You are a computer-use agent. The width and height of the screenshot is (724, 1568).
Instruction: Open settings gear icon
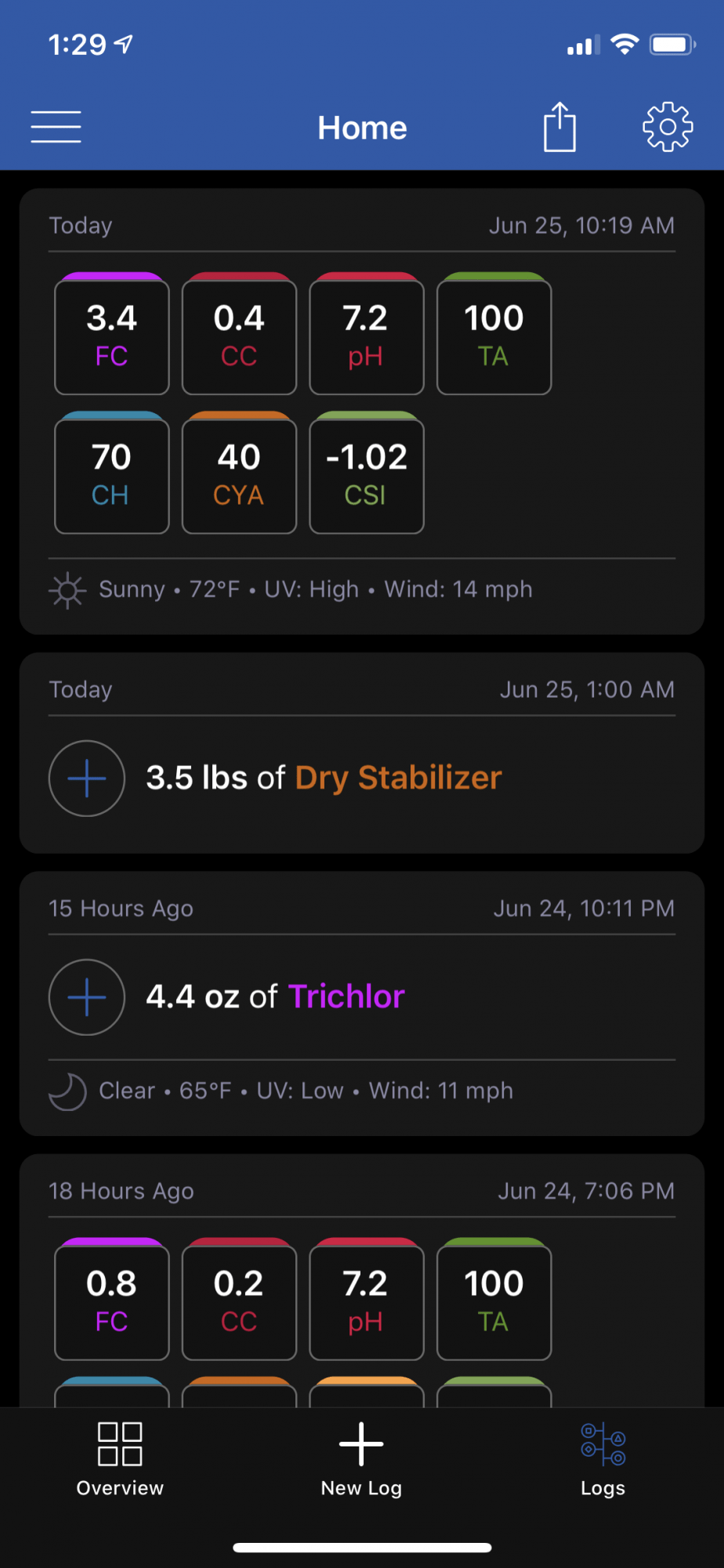(x=668, y=126)
